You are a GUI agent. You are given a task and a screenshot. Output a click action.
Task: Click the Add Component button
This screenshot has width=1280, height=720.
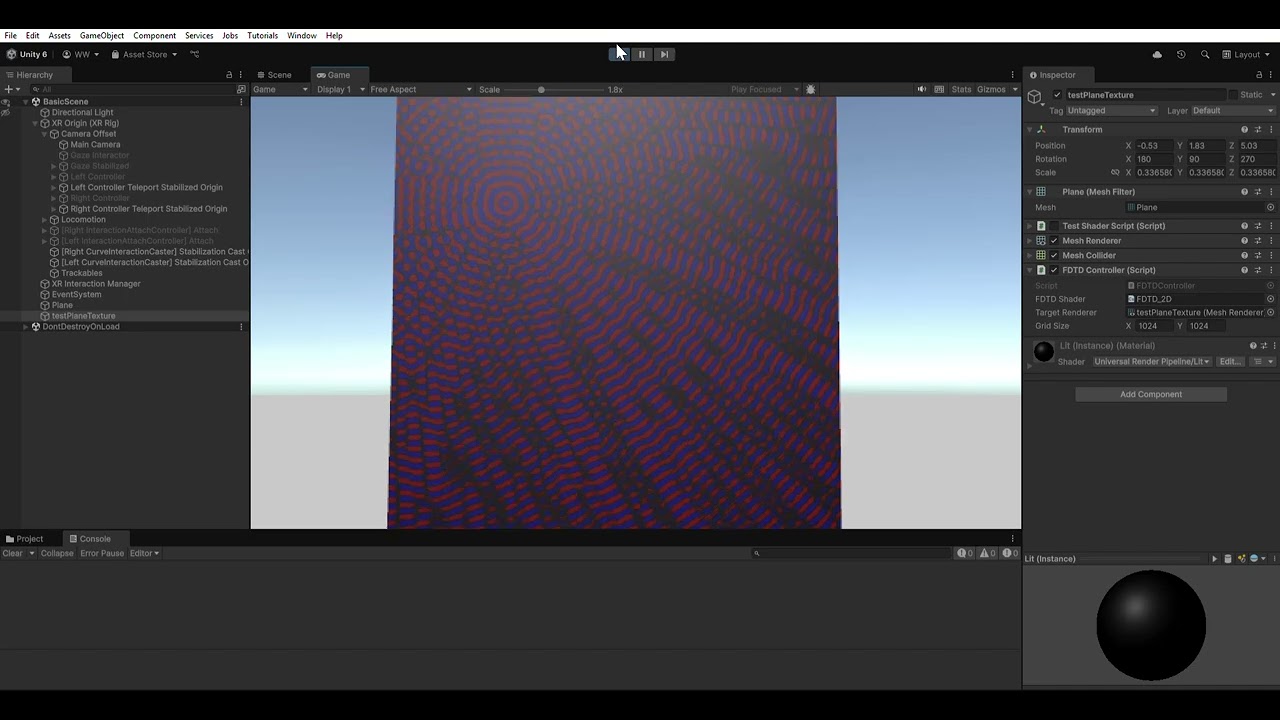point(1151,394)
